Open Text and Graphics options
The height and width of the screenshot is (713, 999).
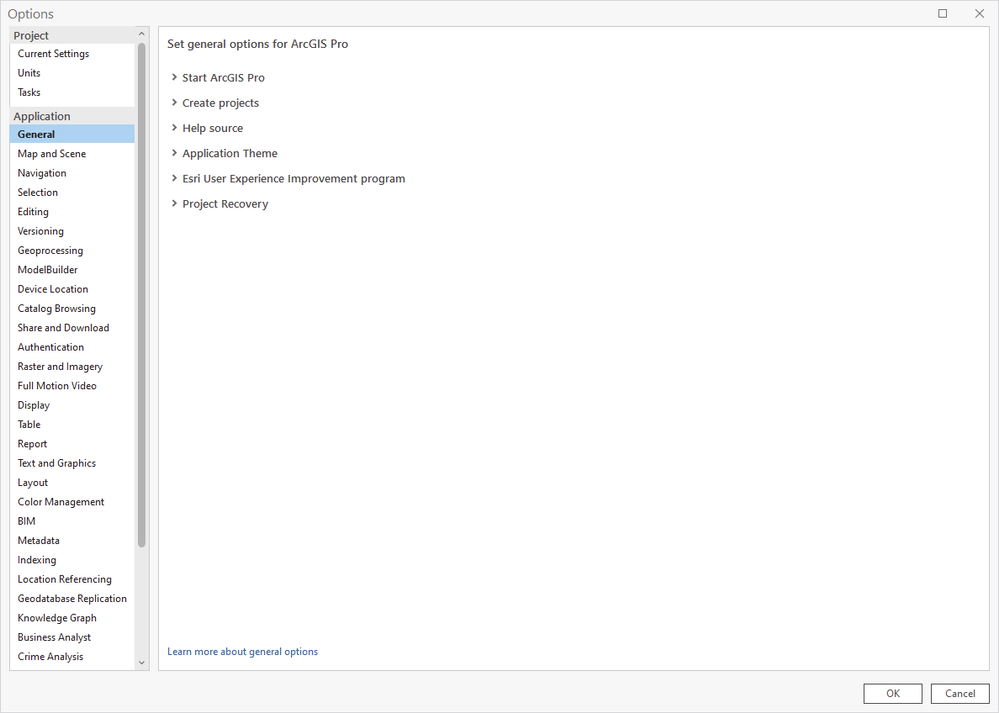click(x=72, y=463)
